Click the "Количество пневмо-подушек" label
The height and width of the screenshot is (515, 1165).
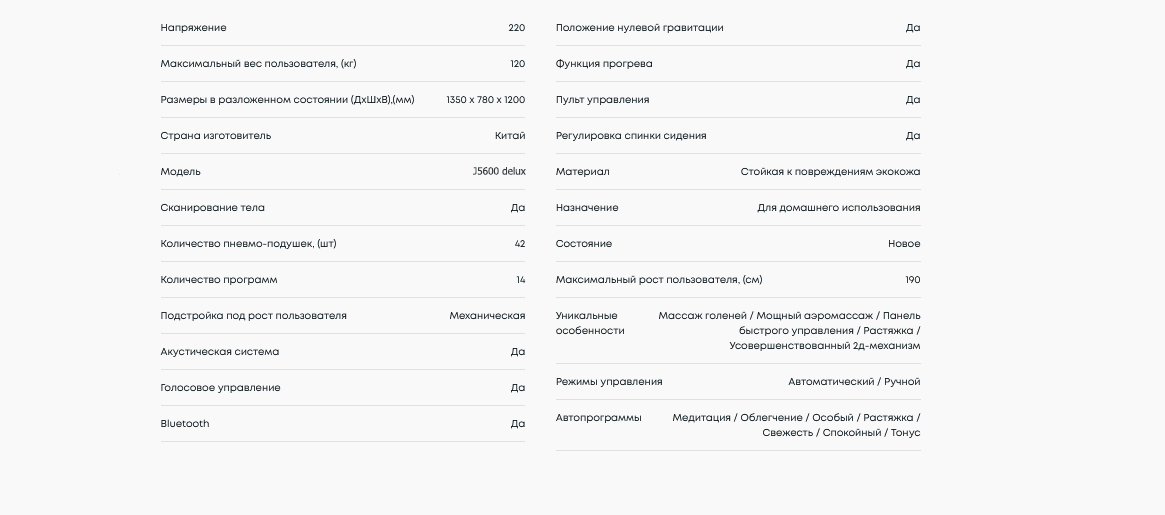tap(248, 244)
